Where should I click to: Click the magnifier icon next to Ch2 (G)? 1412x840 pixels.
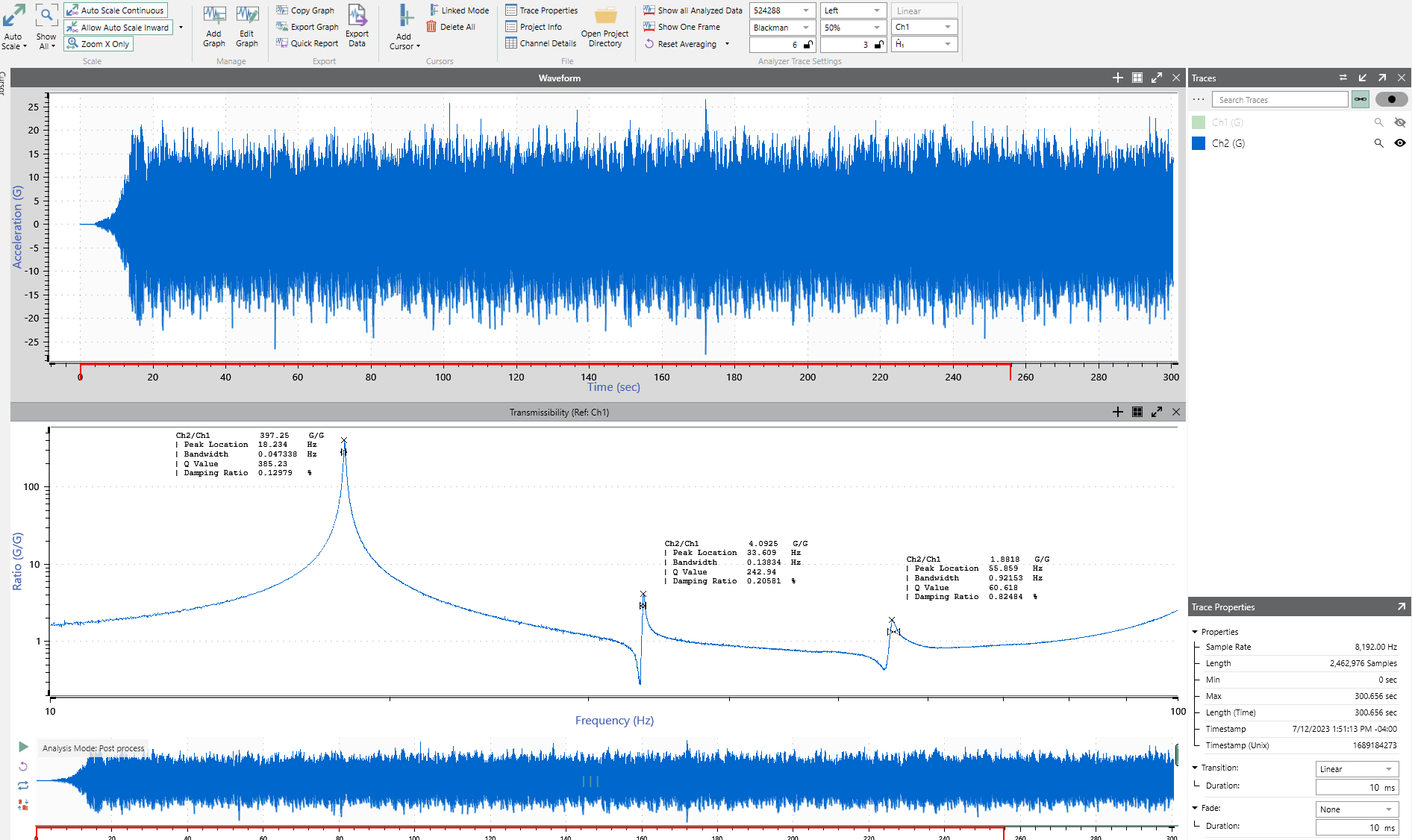[1378, 143]
